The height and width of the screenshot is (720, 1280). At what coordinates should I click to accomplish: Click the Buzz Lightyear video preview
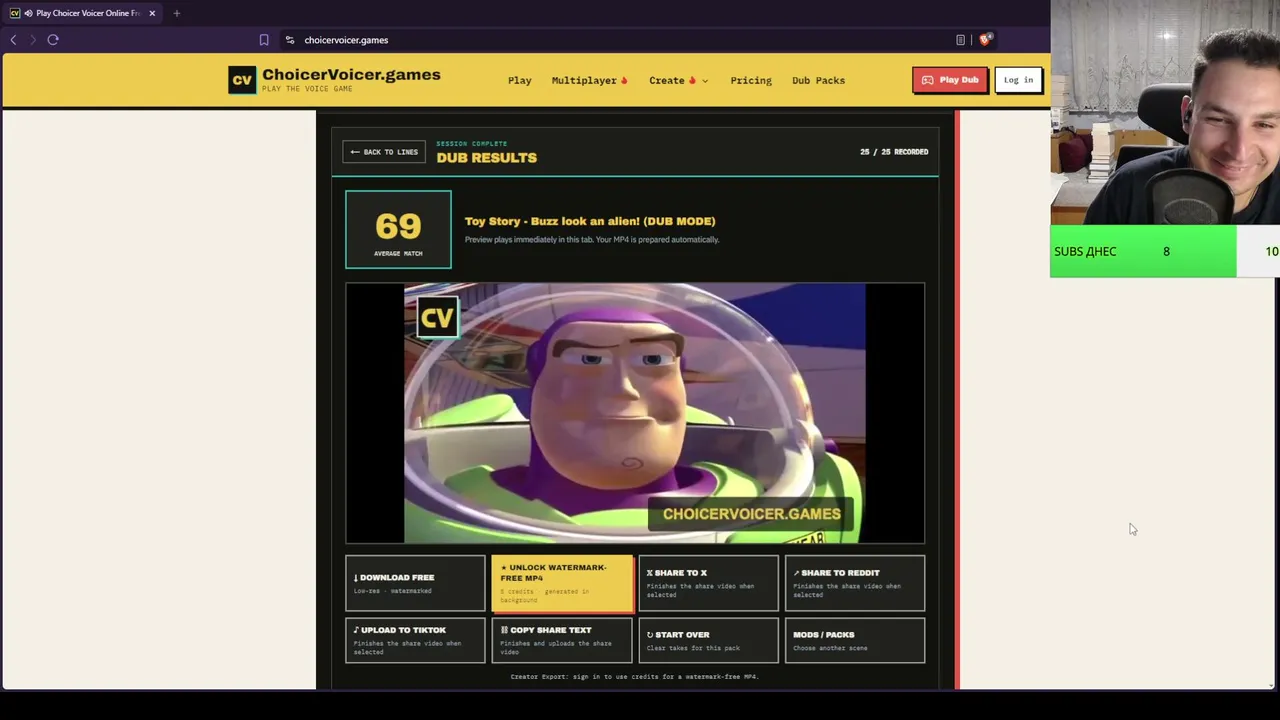pos(635,413)
